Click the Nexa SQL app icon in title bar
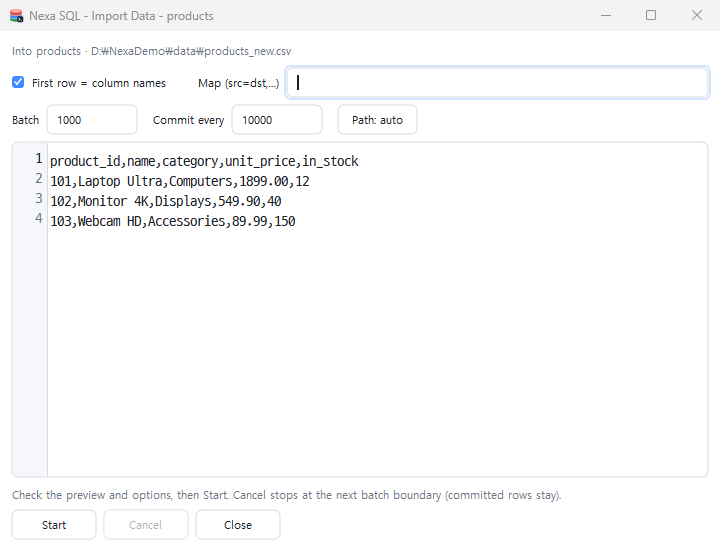The image size is (720, 551). point(17,16)
